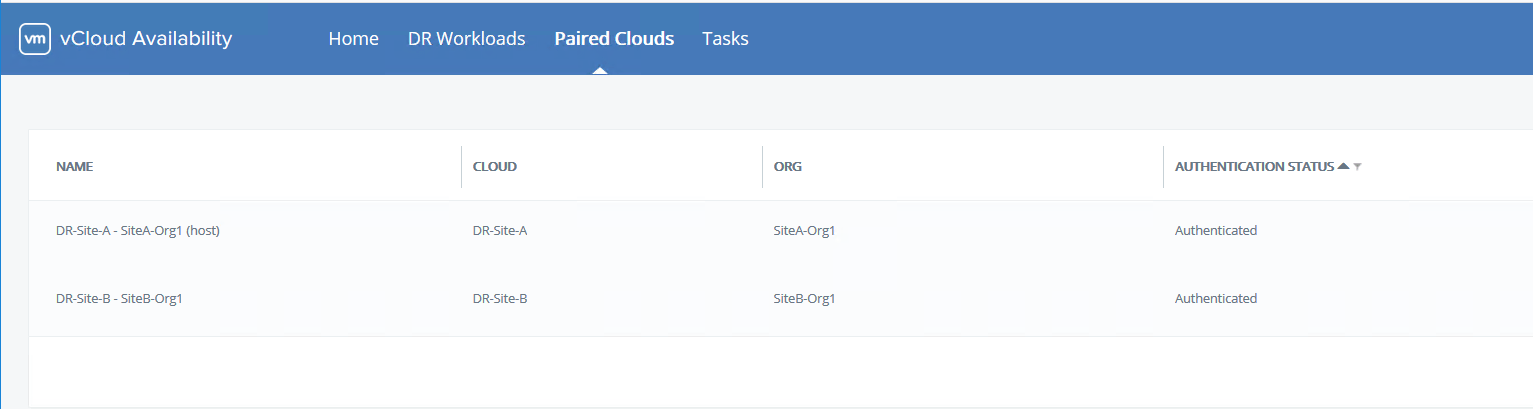The width and height of the screenshot is (1533, 409).
Task: Go to the Tasks tab
Action: tap(725, 39)
